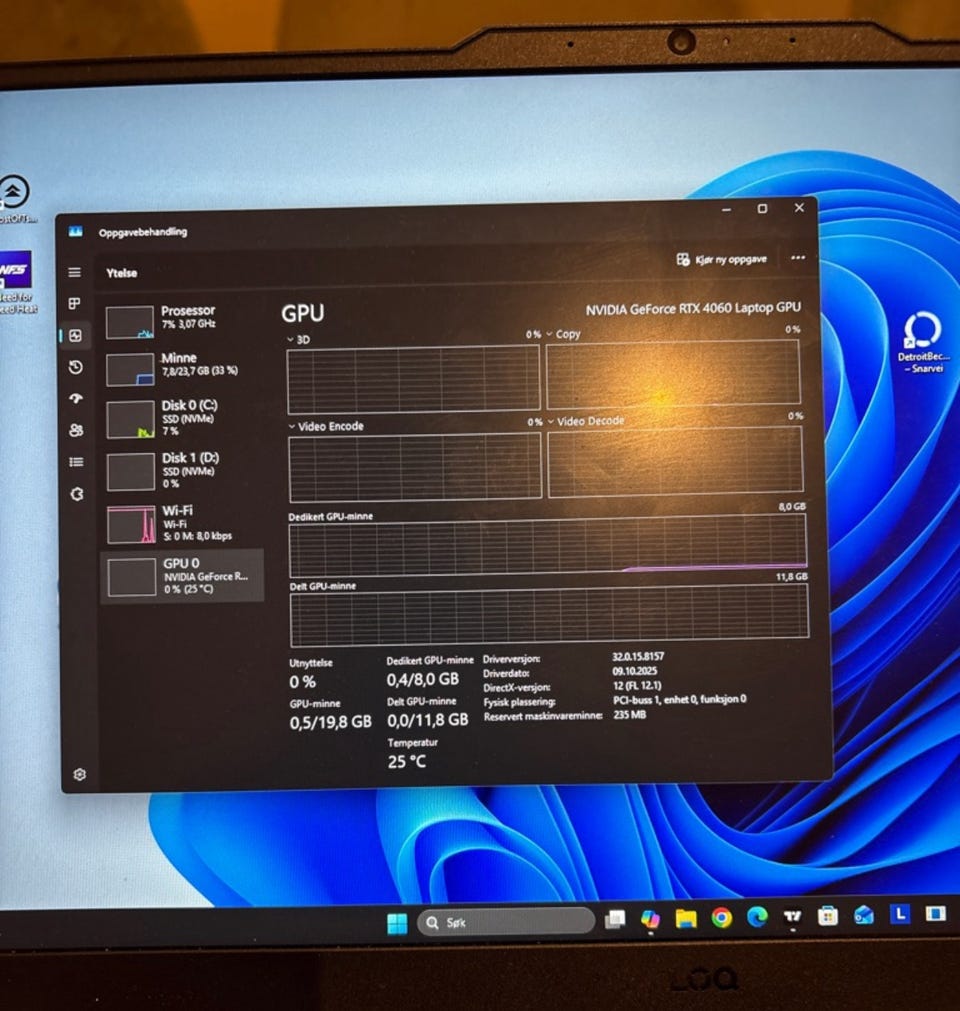Open Outlook mail from taskbar

coord(863,915)
